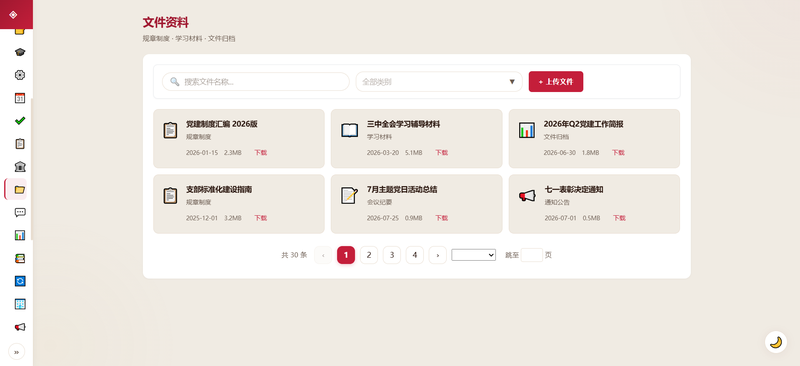This screenshot has width=800, height=366.
Task: Open the green checkmark sidebar item
Action: pos(20,121)
